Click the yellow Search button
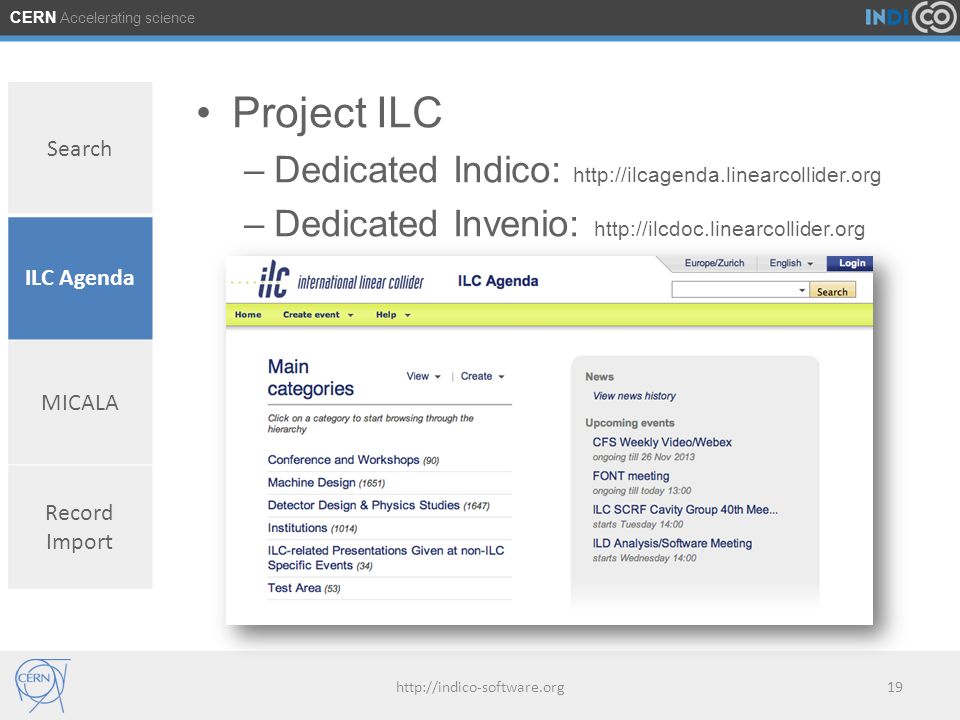 pyautogui.click(x=833, y=291)
